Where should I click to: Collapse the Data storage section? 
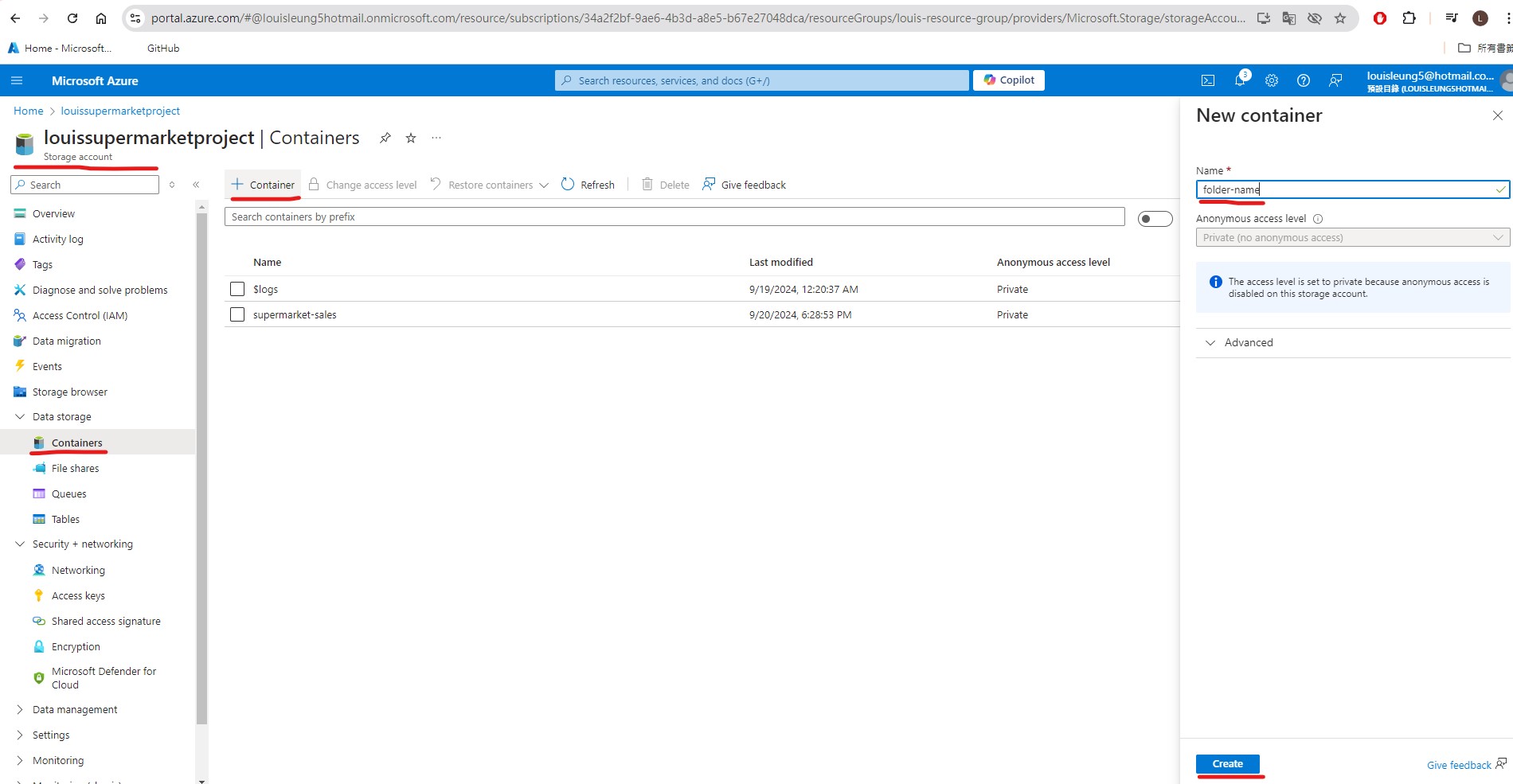coord(18,416)
